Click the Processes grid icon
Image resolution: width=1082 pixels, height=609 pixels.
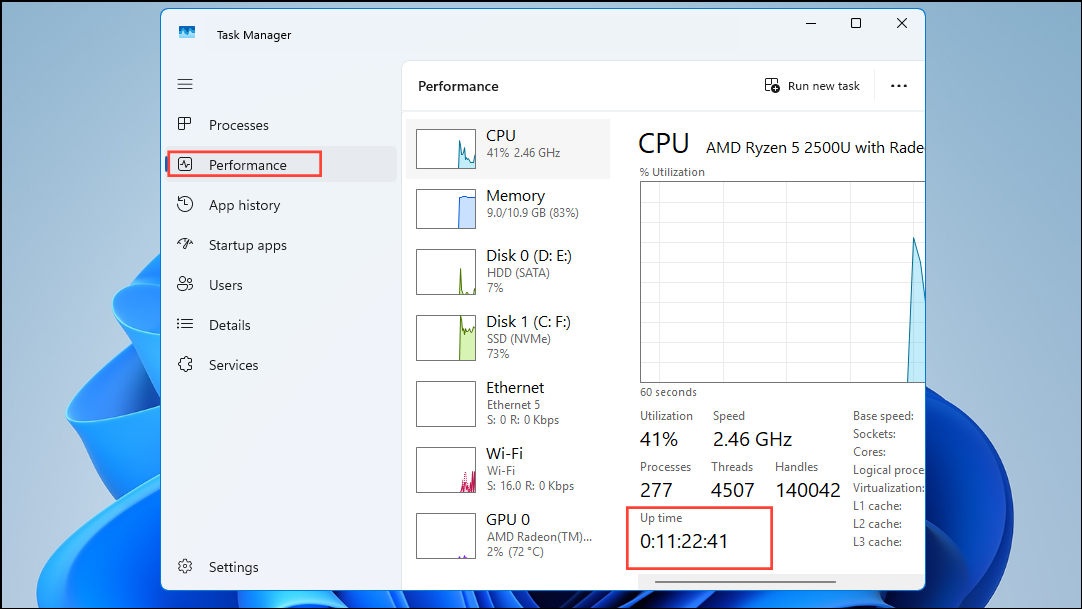pos(184,124)
